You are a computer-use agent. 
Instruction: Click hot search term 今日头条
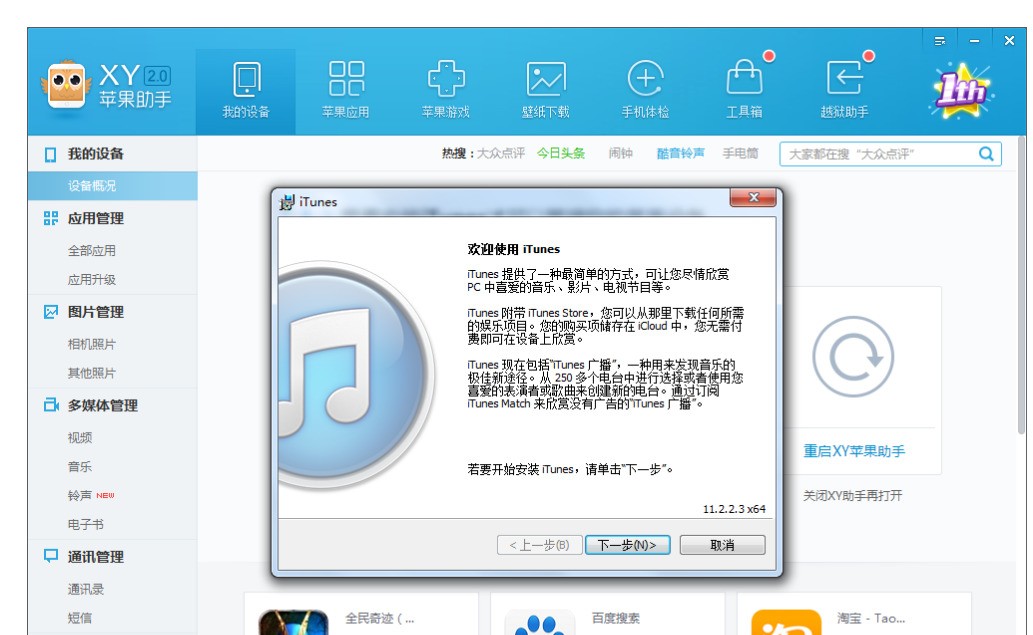tap(561, 153)
